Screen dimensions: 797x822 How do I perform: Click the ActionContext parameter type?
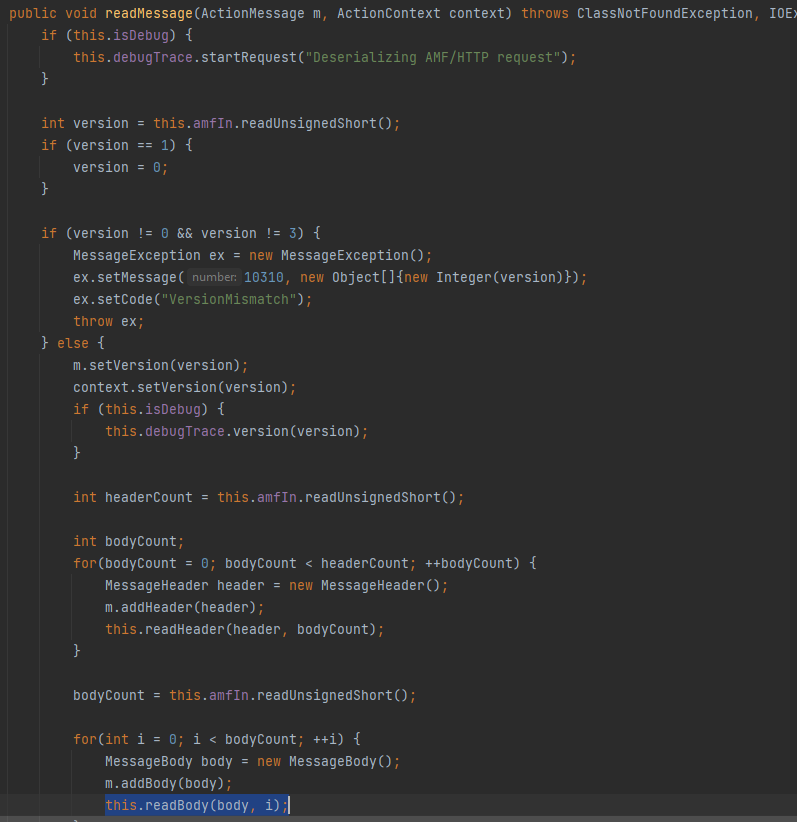(389, 13)
